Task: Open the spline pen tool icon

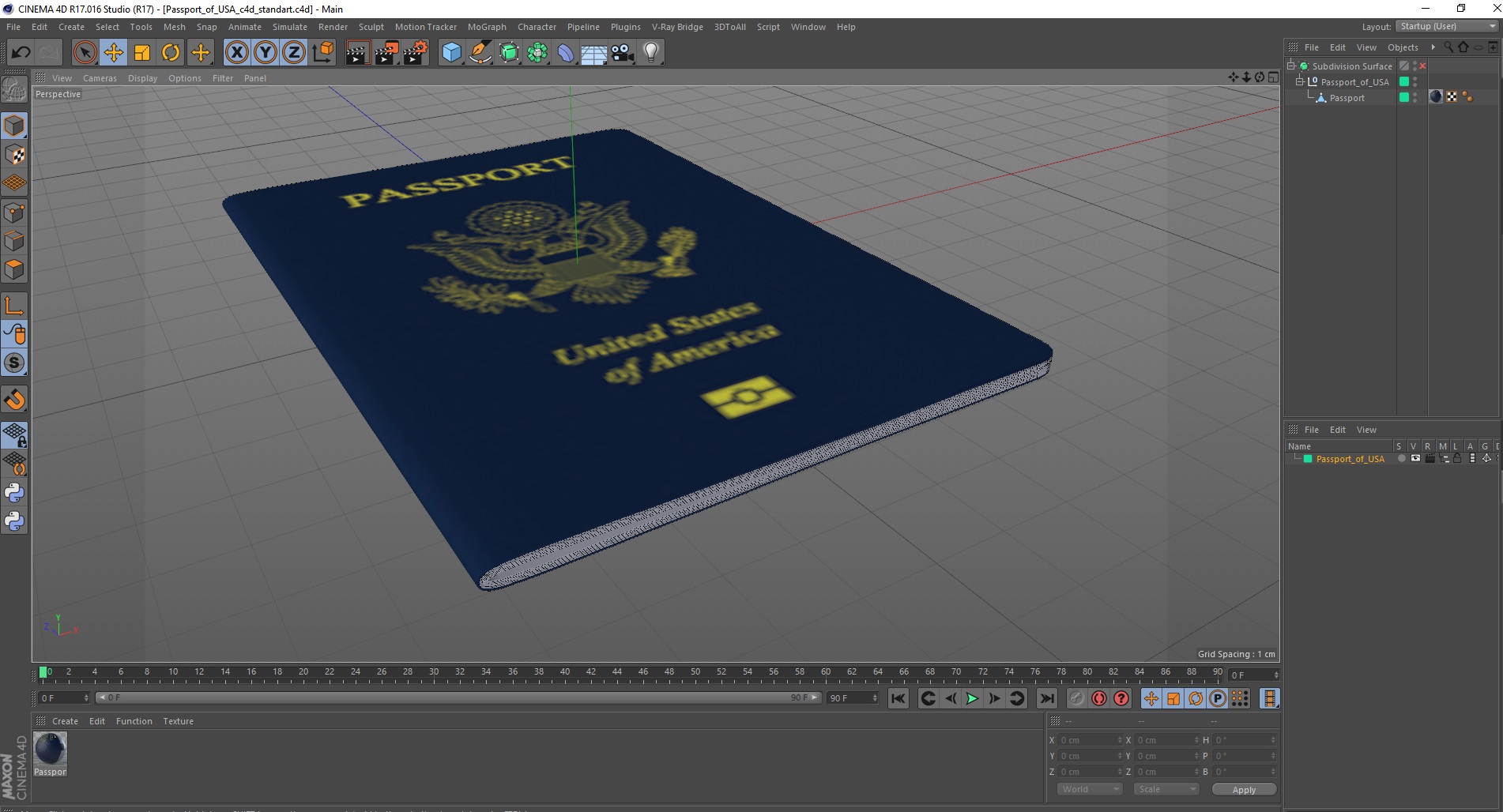Action: pyautogui.click(x=480, y=53)
